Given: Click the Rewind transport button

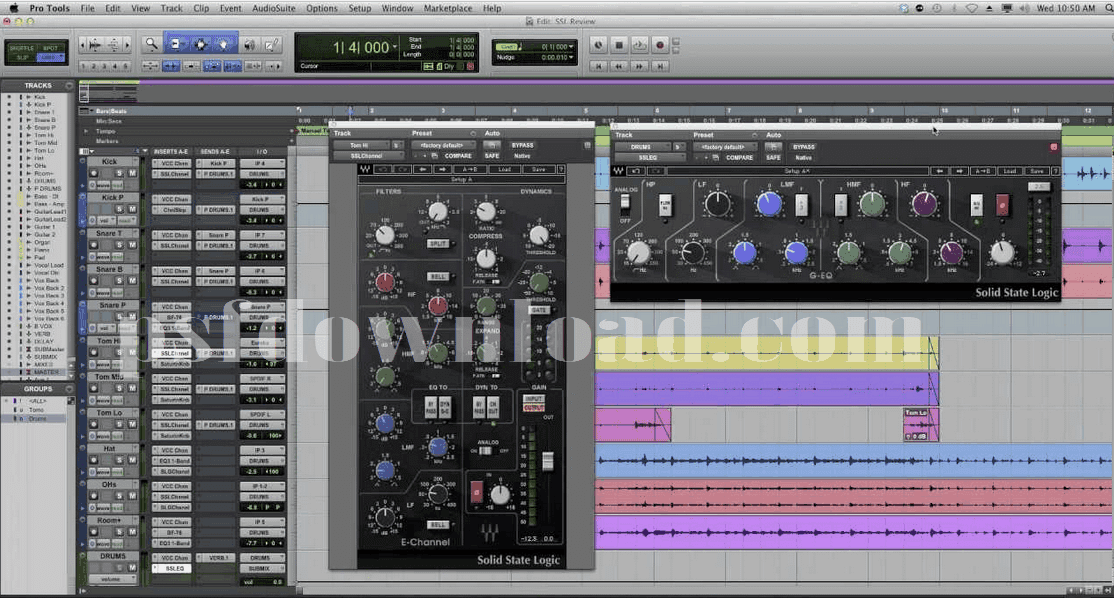Looking at the screenshot, I should 619,66.
